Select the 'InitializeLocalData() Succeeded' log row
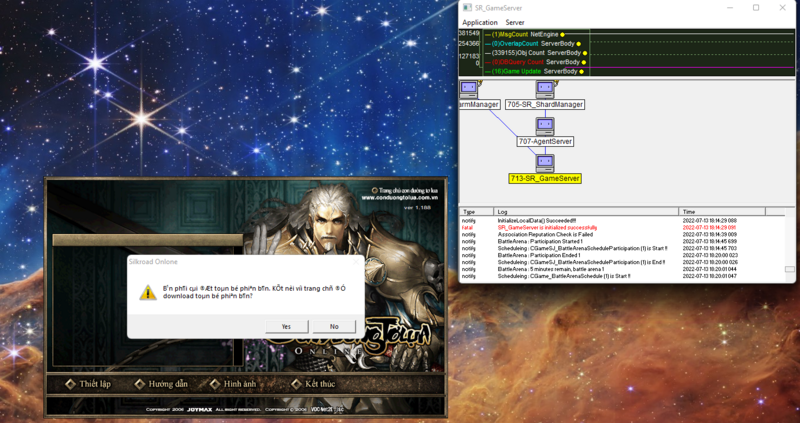Image resolution: width=800 pixels, height=423 pixels. [622, 220]
